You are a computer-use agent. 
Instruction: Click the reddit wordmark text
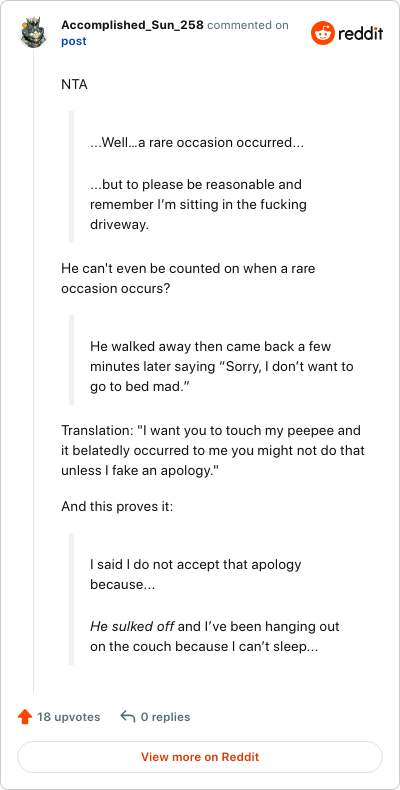(x=361, y=33)
